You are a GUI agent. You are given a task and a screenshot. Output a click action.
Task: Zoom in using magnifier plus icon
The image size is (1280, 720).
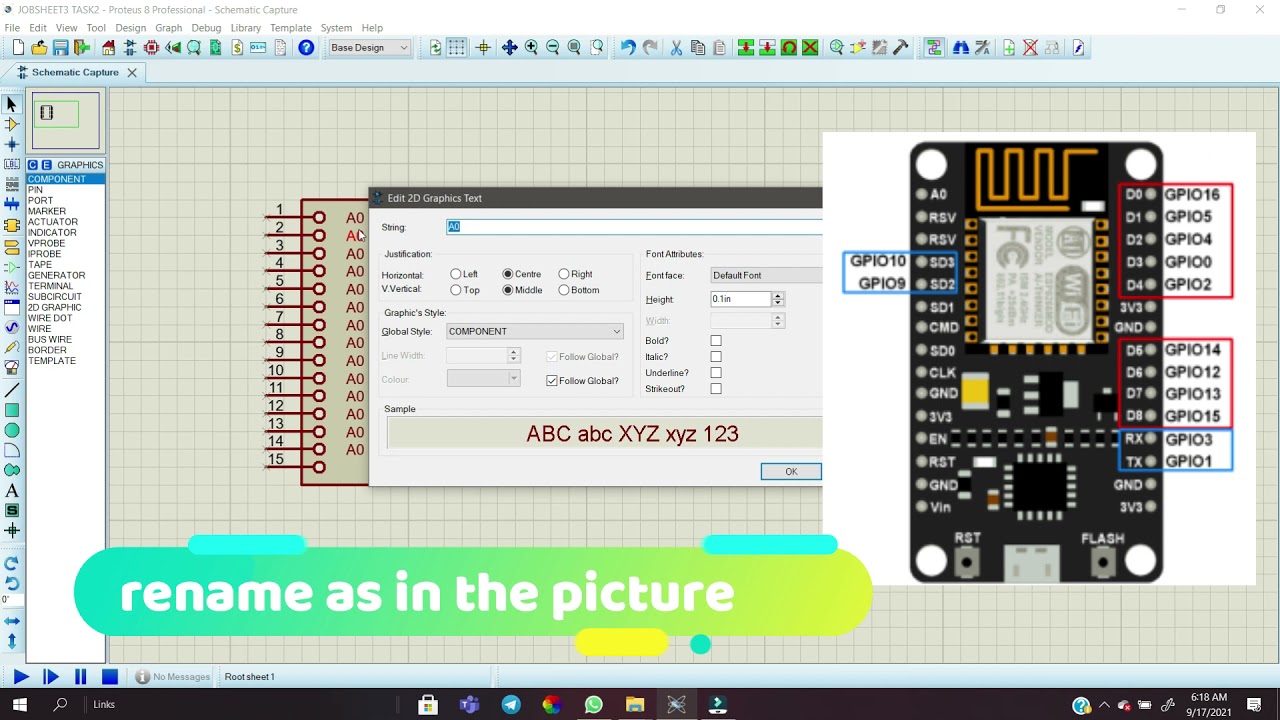pos(531,47)
